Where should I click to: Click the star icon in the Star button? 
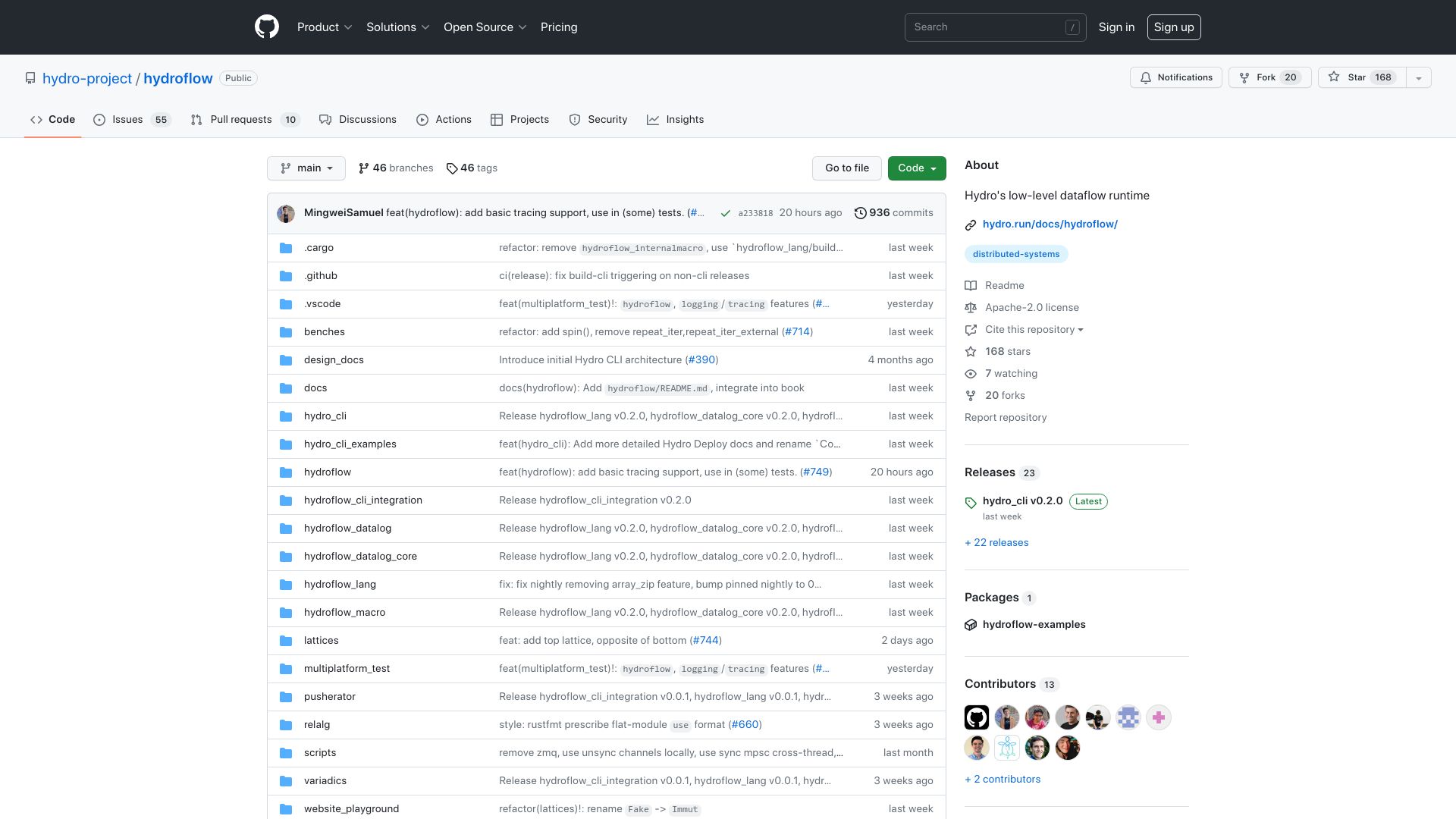coord(1334,77)
